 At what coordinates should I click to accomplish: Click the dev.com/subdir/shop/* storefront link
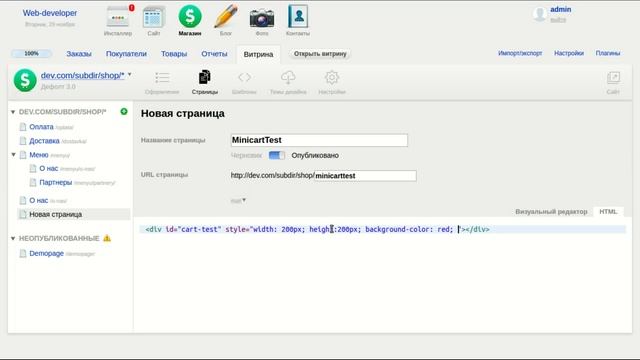point(82,76)
